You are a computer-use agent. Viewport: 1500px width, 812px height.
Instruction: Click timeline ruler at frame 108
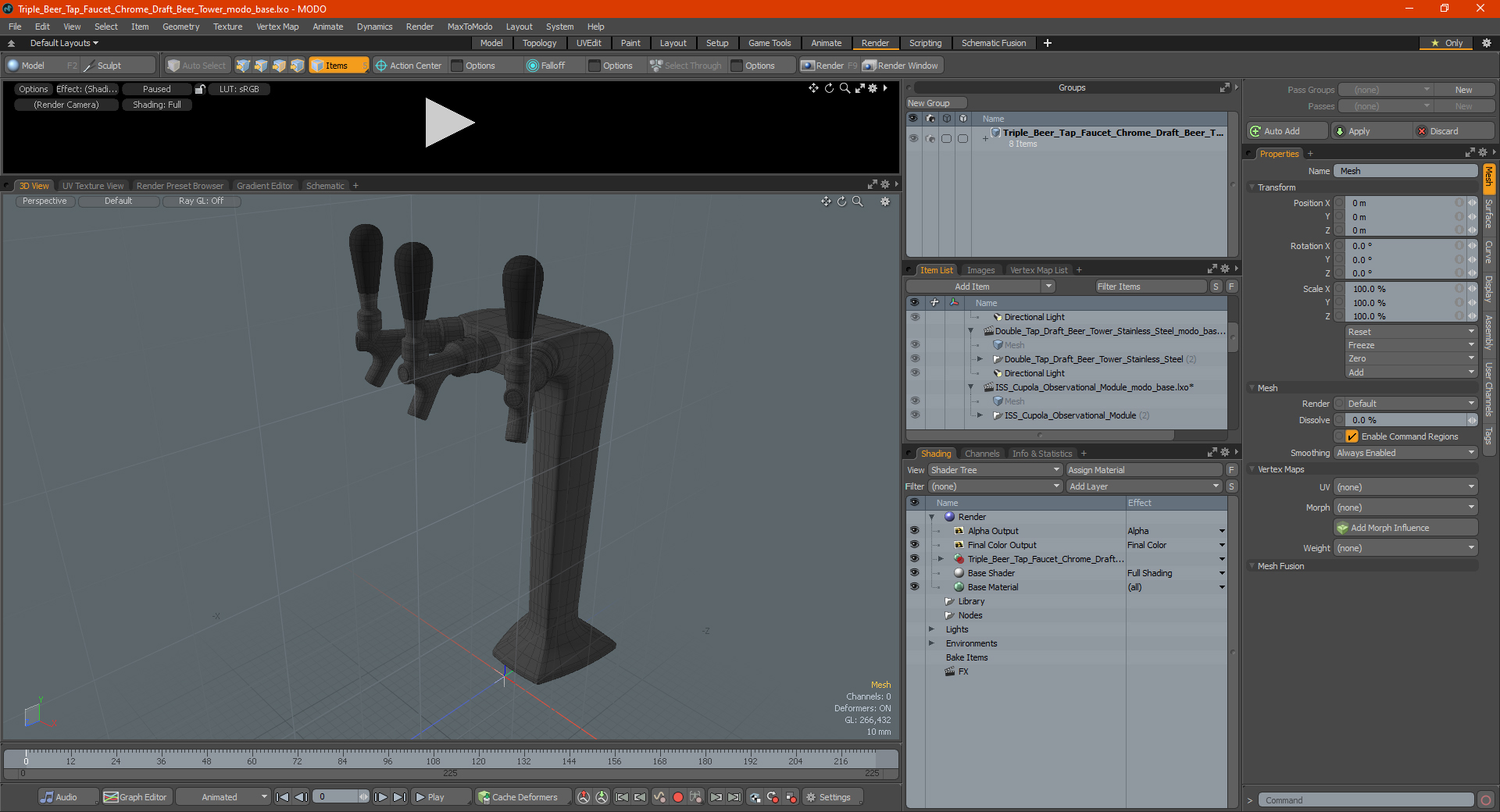pyautogui.click(x=433, y=760)
